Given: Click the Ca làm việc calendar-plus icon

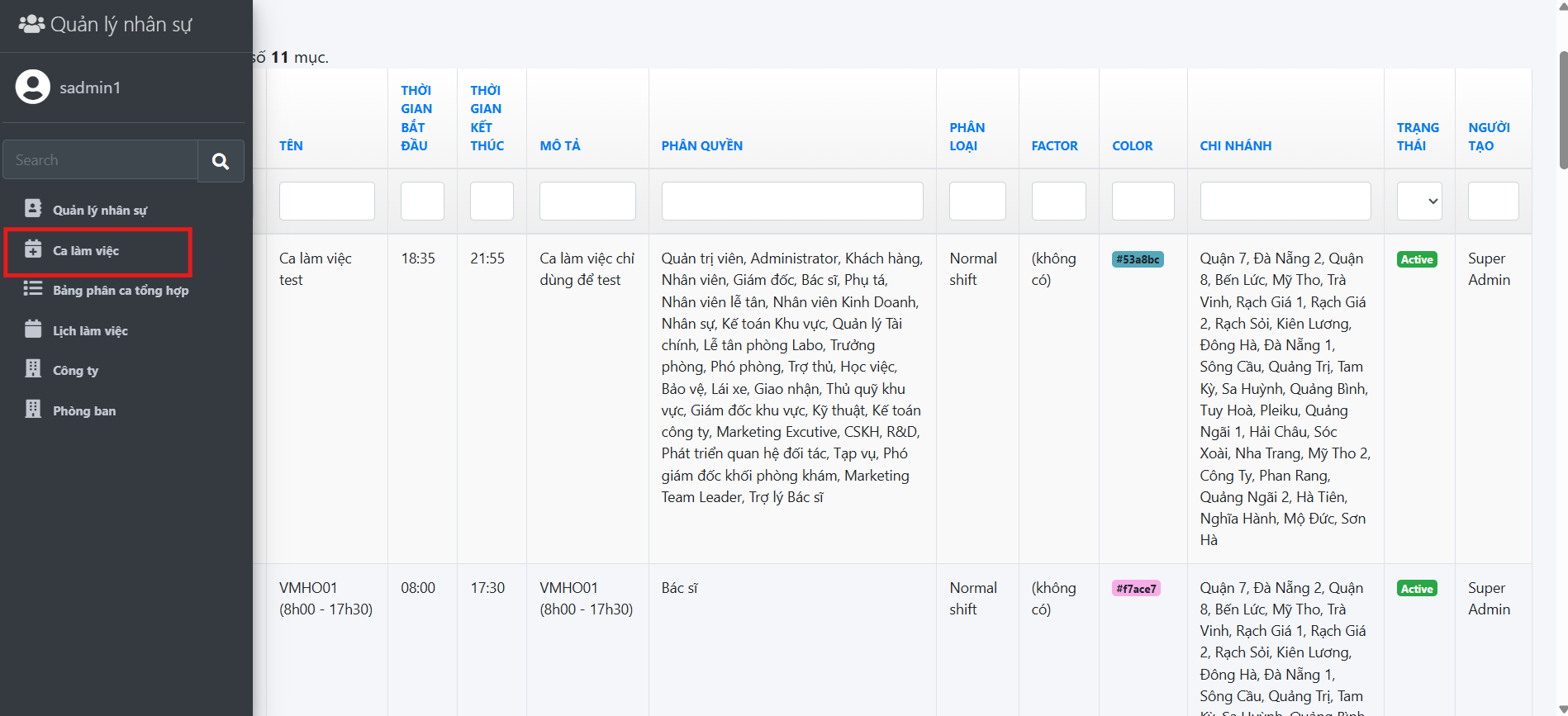Looking at the screenshot, I should (33, 249).
